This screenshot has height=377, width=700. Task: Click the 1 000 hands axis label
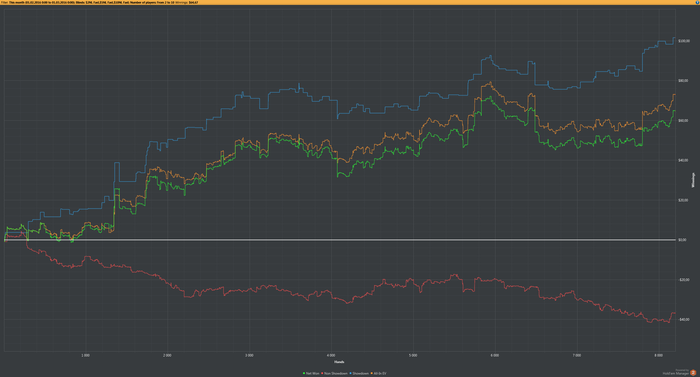[x=85, y=356]
